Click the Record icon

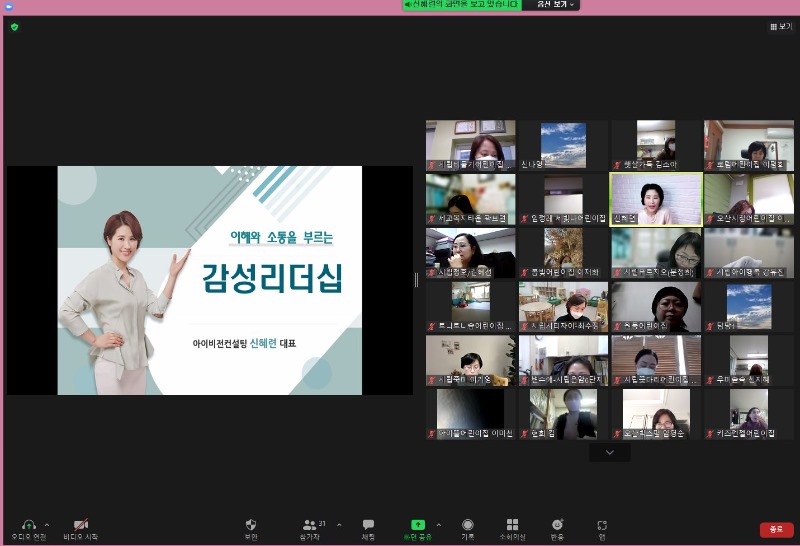click(x=467, y=525)
